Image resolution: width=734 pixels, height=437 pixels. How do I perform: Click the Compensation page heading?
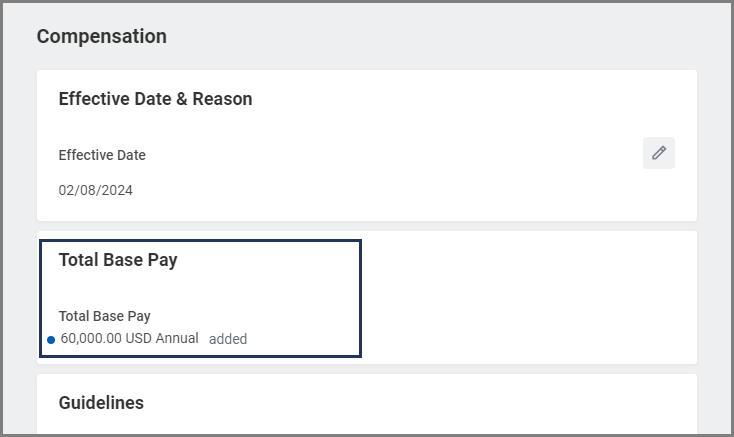click(102, 37)
